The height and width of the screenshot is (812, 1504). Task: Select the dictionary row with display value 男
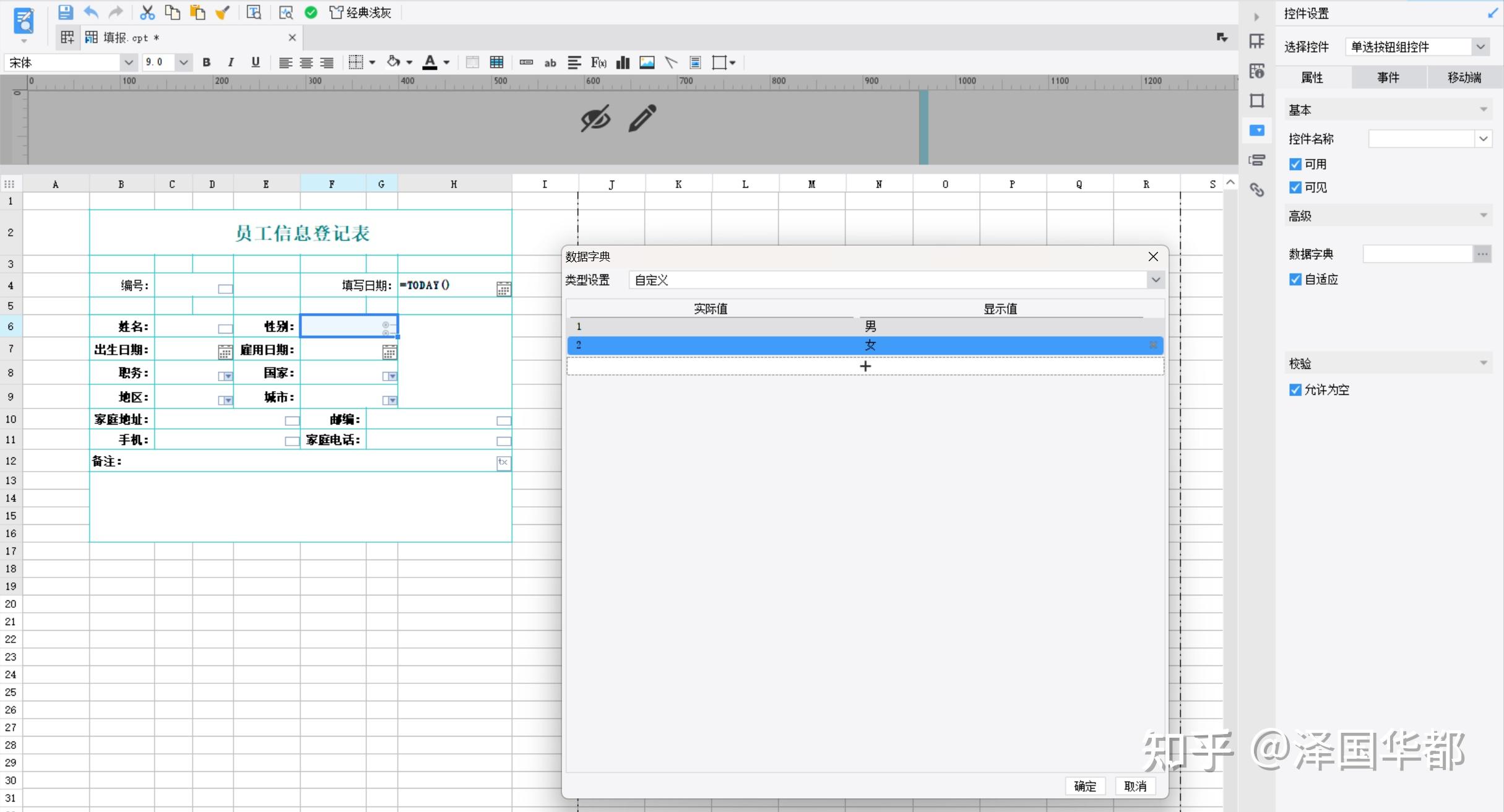(865, 326)
